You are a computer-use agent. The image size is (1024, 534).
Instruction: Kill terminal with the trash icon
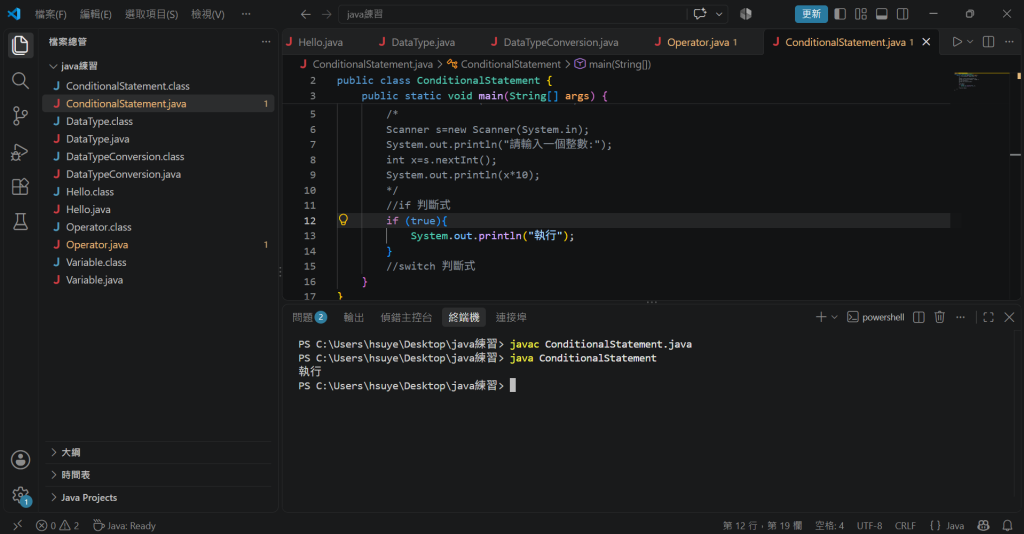pos(939,317)
